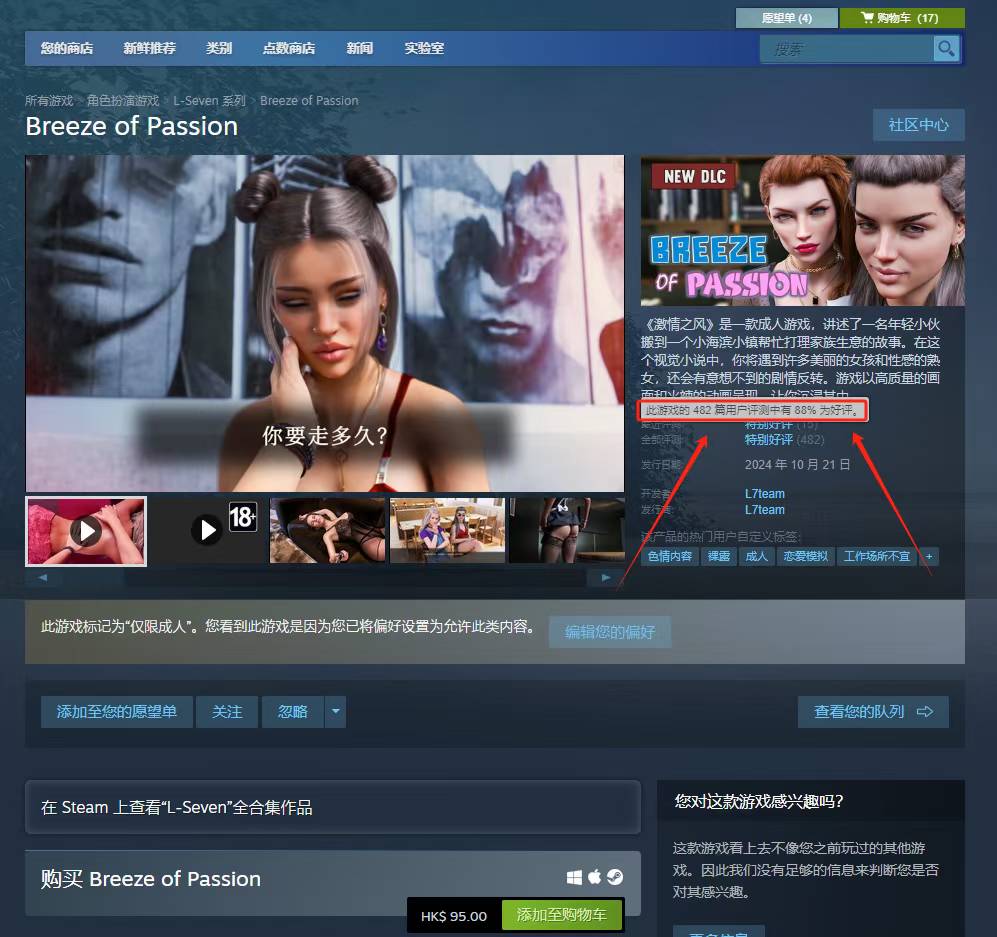This screenshot has height=937, width=997.
Task: Select the last partially visible thumbnail
Action: tap(567, 531)
